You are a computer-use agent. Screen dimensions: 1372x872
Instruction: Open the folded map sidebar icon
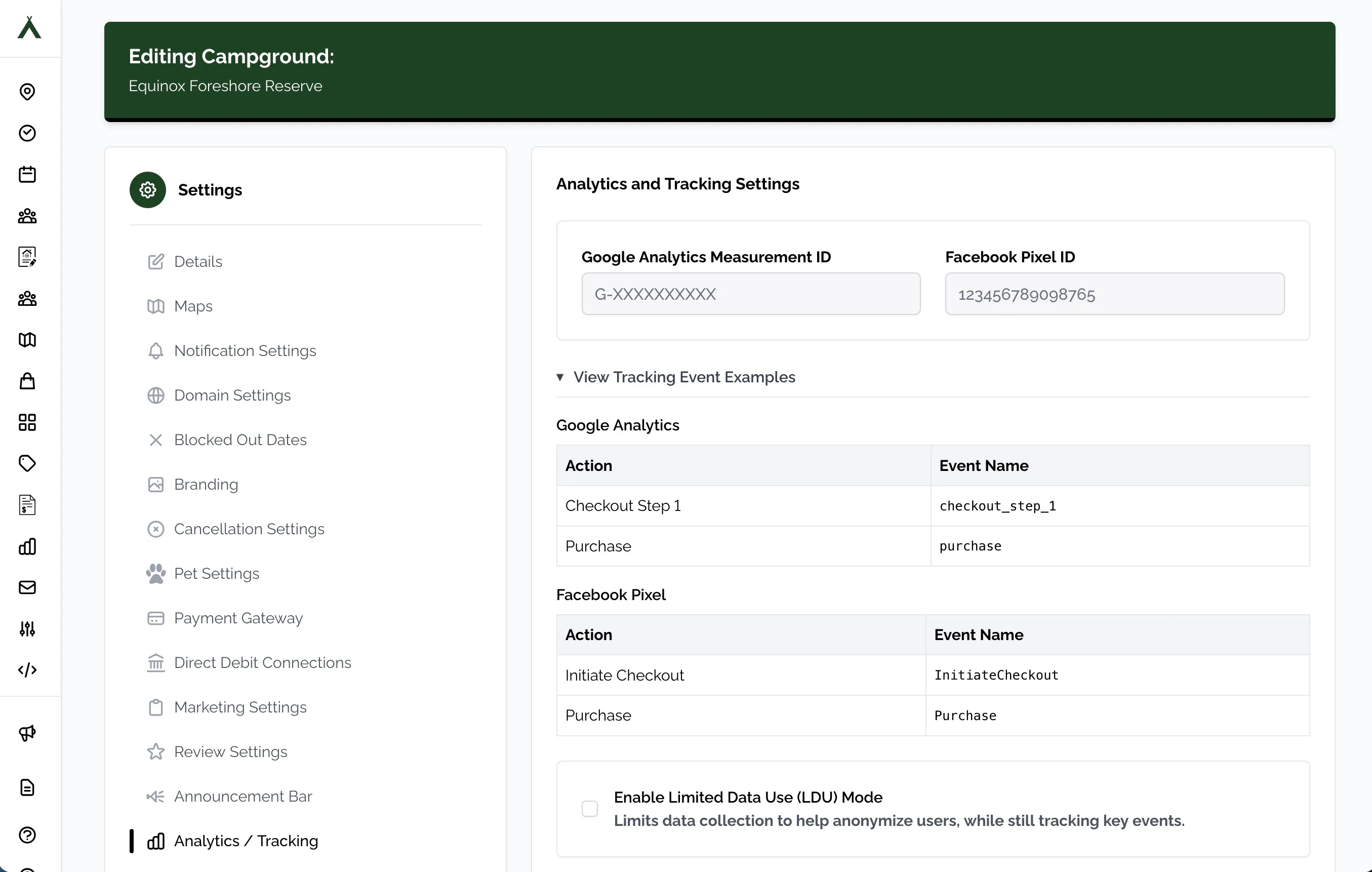pyautogui.click(x=27, y=340)
